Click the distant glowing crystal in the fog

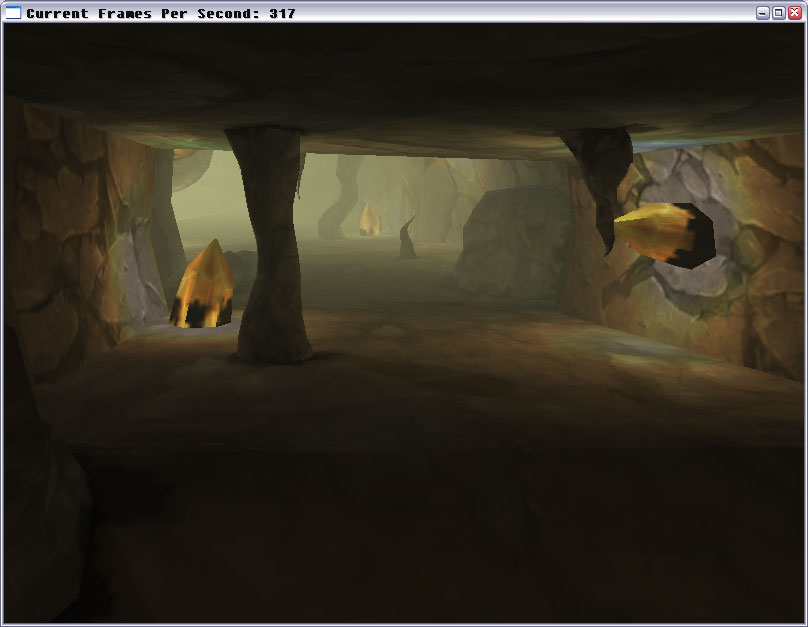[x=369, y=219]
